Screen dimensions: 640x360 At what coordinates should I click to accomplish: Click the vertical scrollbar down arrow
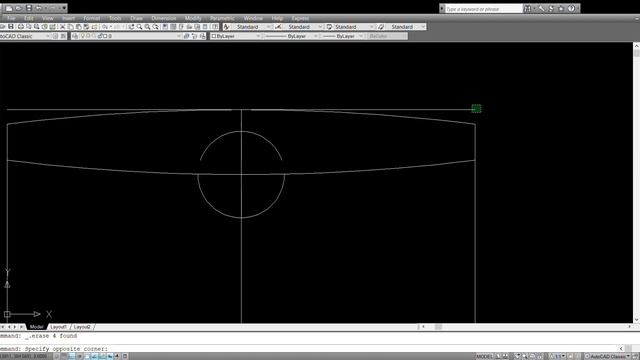636,320
